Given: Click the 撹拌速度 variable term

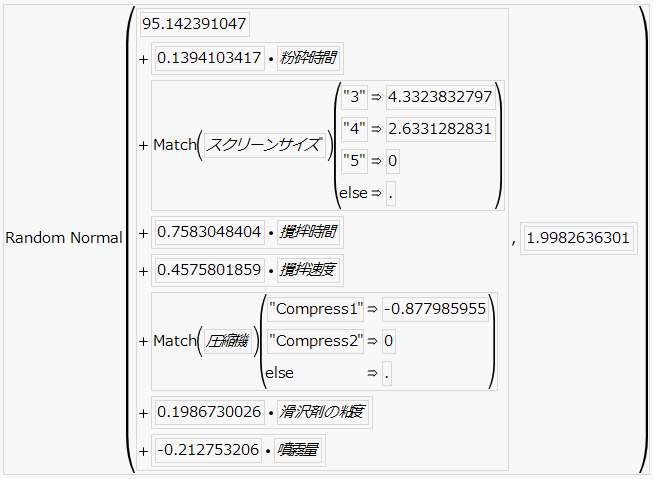Looking at the screenshot, I should tap(308, 269).
